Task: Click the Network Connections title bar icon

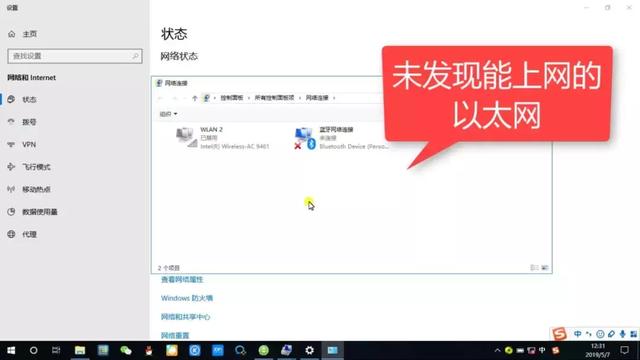Action: [x=159, y=83]
